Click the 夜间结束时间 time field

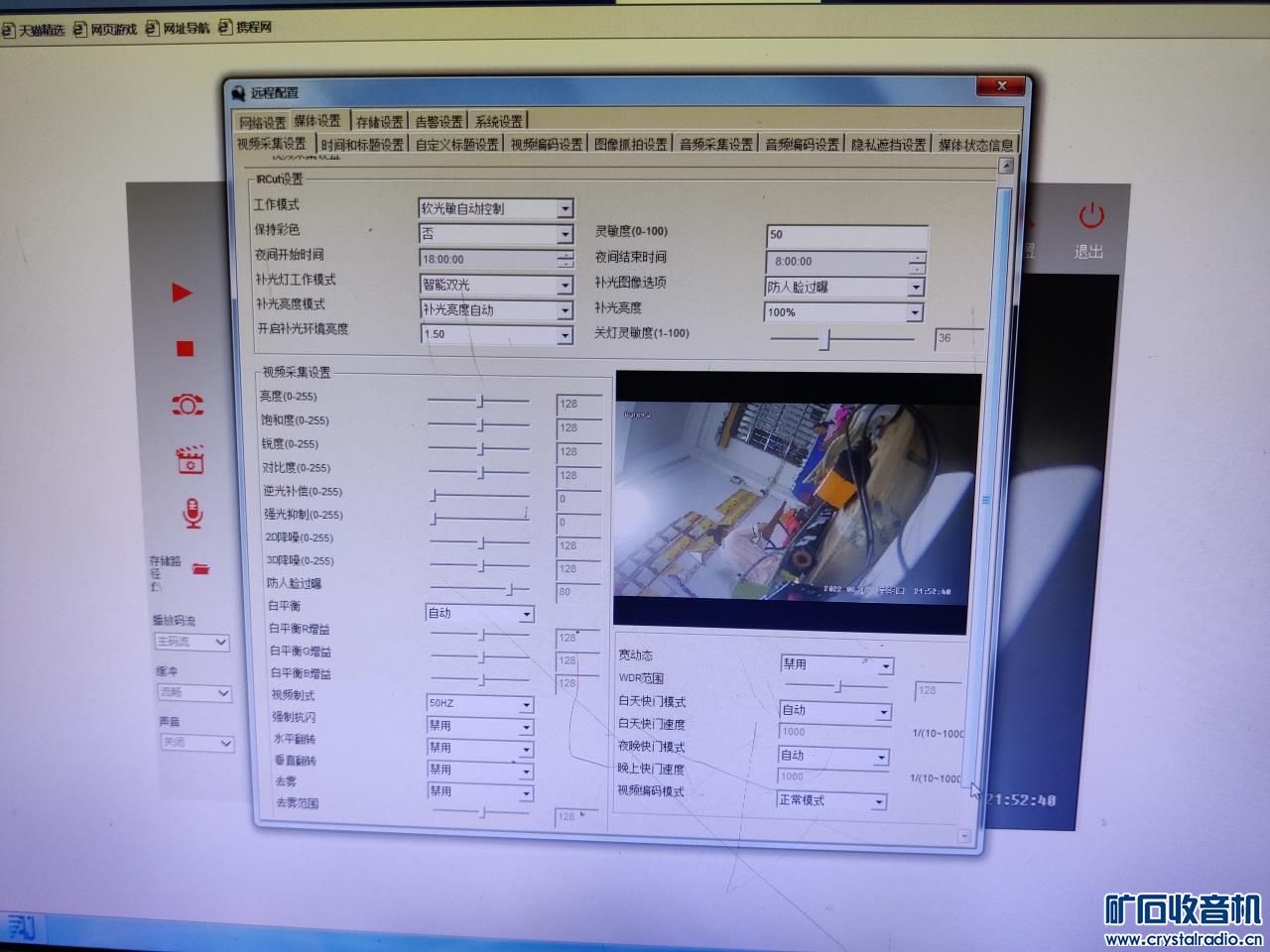coord(844,262)
